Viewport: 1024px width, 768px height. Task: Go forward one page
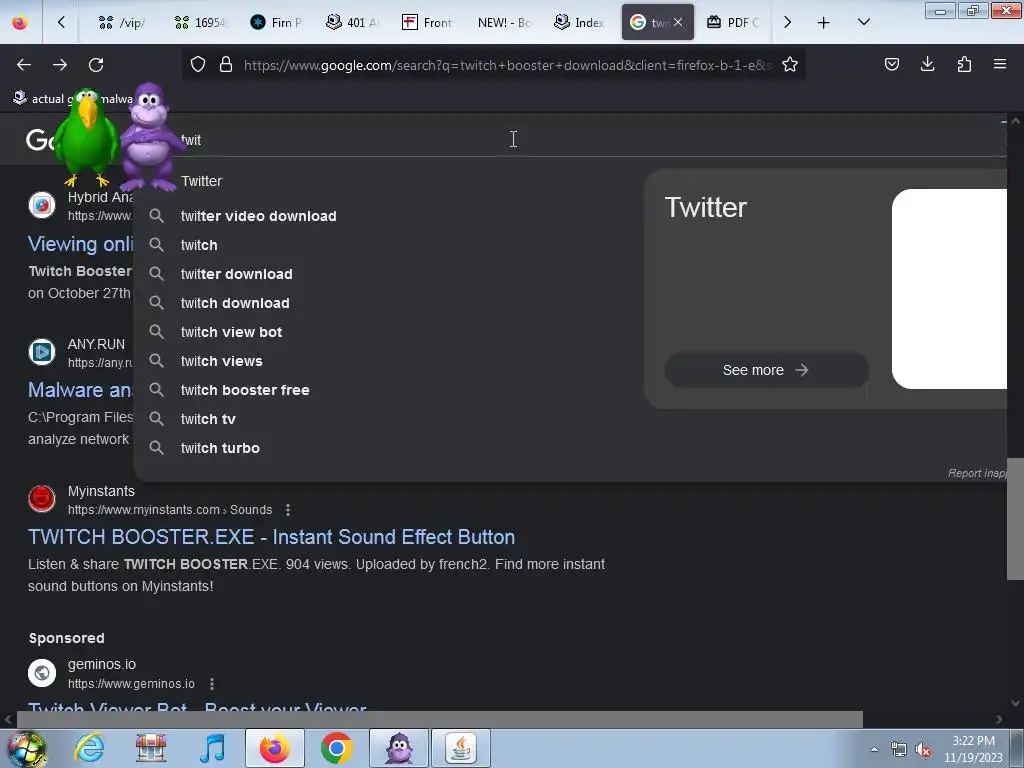click(60, 65)
